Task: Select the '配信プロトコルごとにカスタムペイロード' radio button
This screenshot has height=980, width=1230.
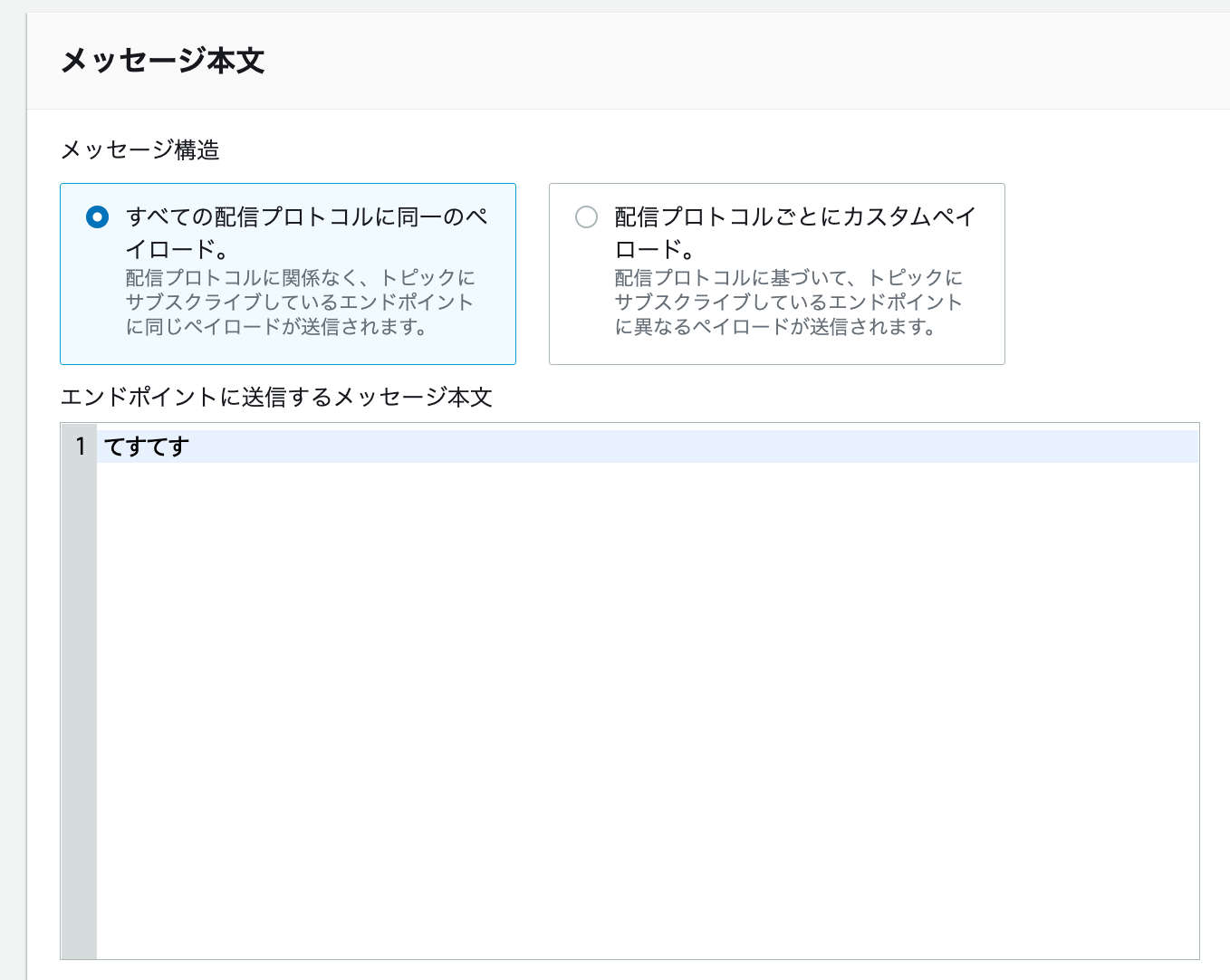Action: click(587, 217)
